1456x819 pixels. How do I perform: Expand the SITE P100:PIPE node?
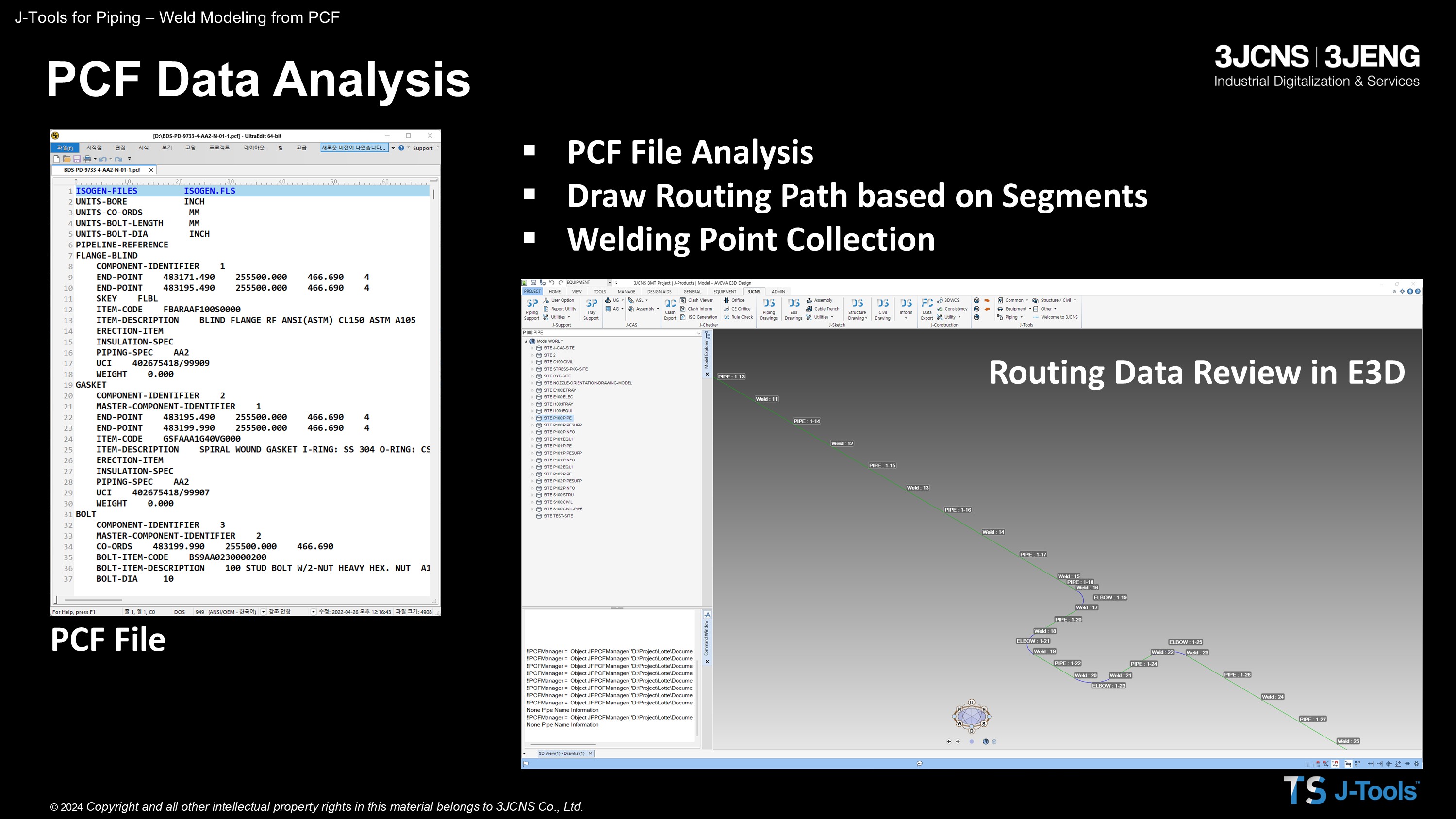532,418
